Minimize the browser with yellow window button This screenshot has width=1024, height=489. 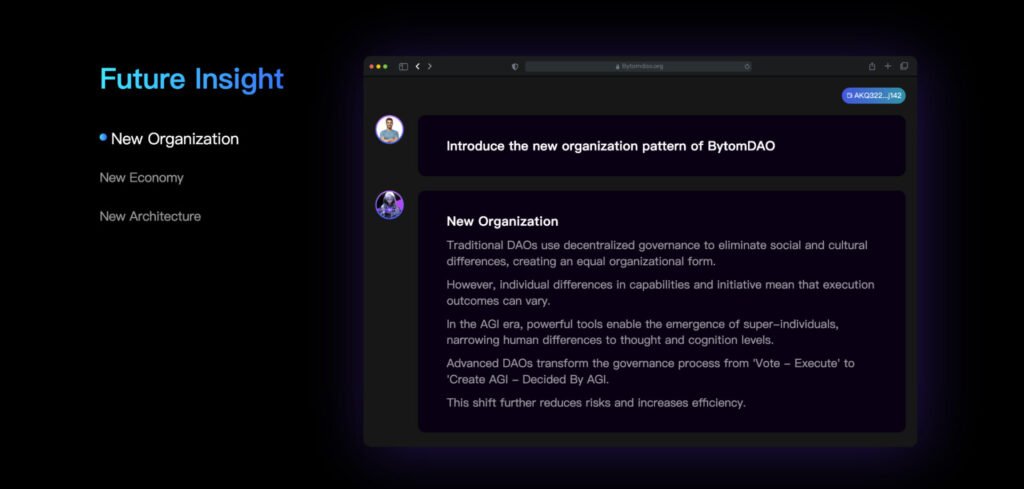379,67
